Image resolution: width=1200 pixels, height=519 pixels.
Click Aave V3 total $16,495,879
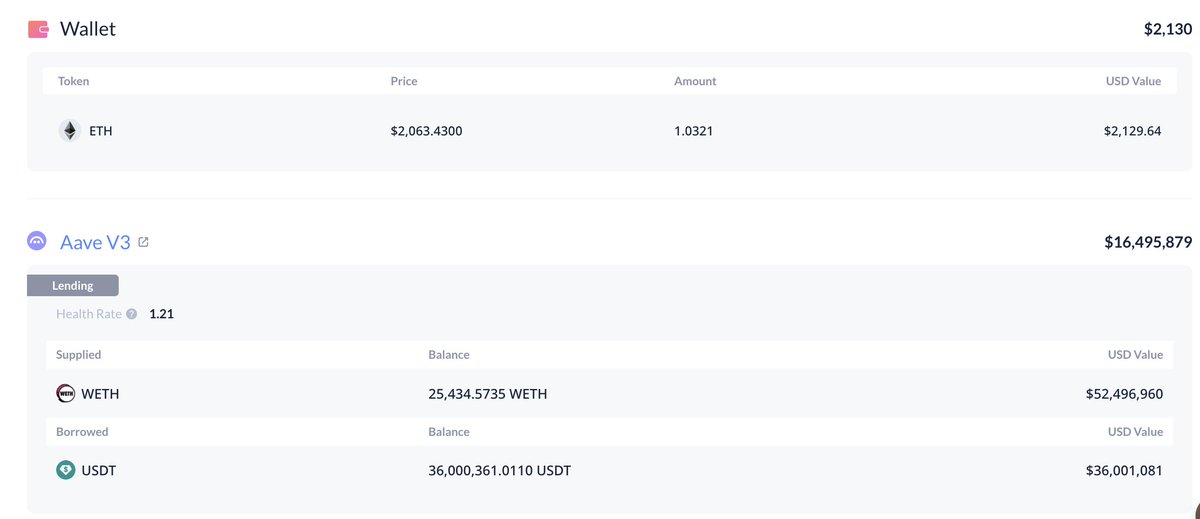coord(1147,242)
